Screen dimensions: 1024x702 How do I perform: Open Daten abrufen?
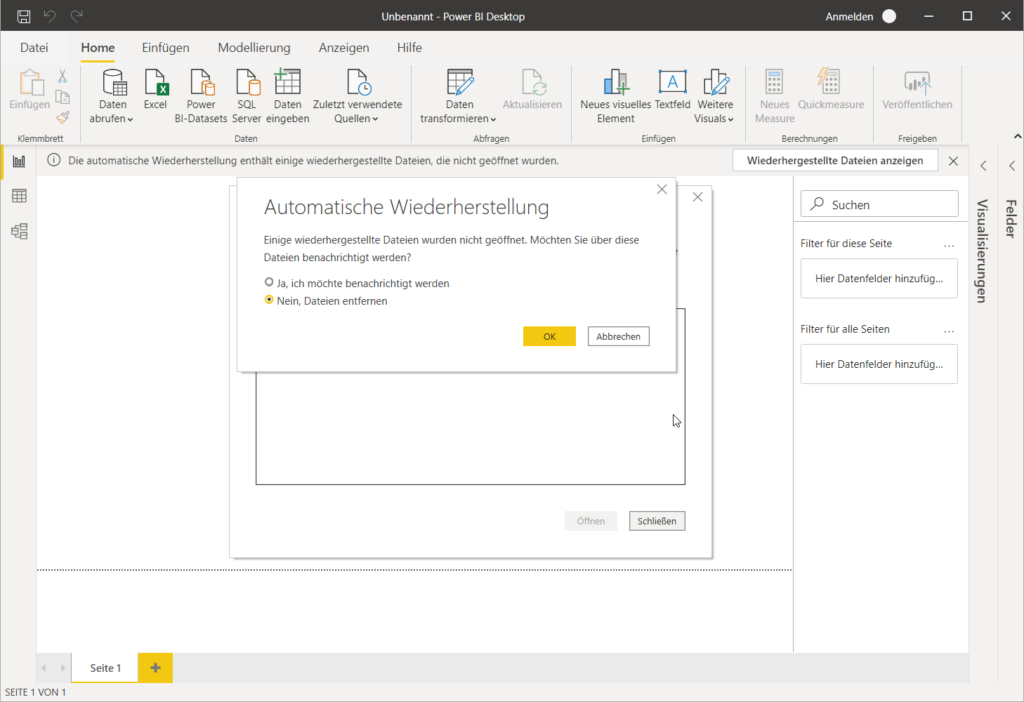click(112, 96)
